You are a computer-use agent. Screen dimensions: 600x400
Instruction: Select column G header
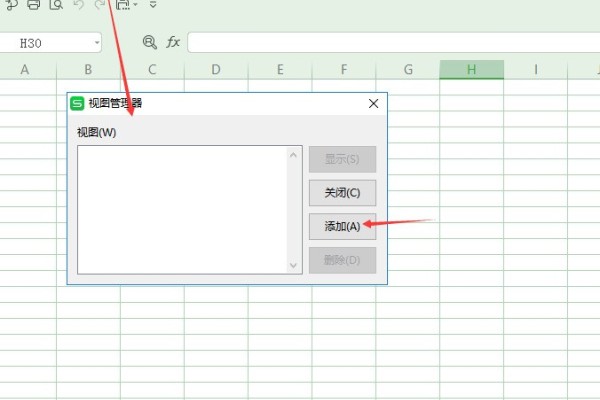[408, 70]
